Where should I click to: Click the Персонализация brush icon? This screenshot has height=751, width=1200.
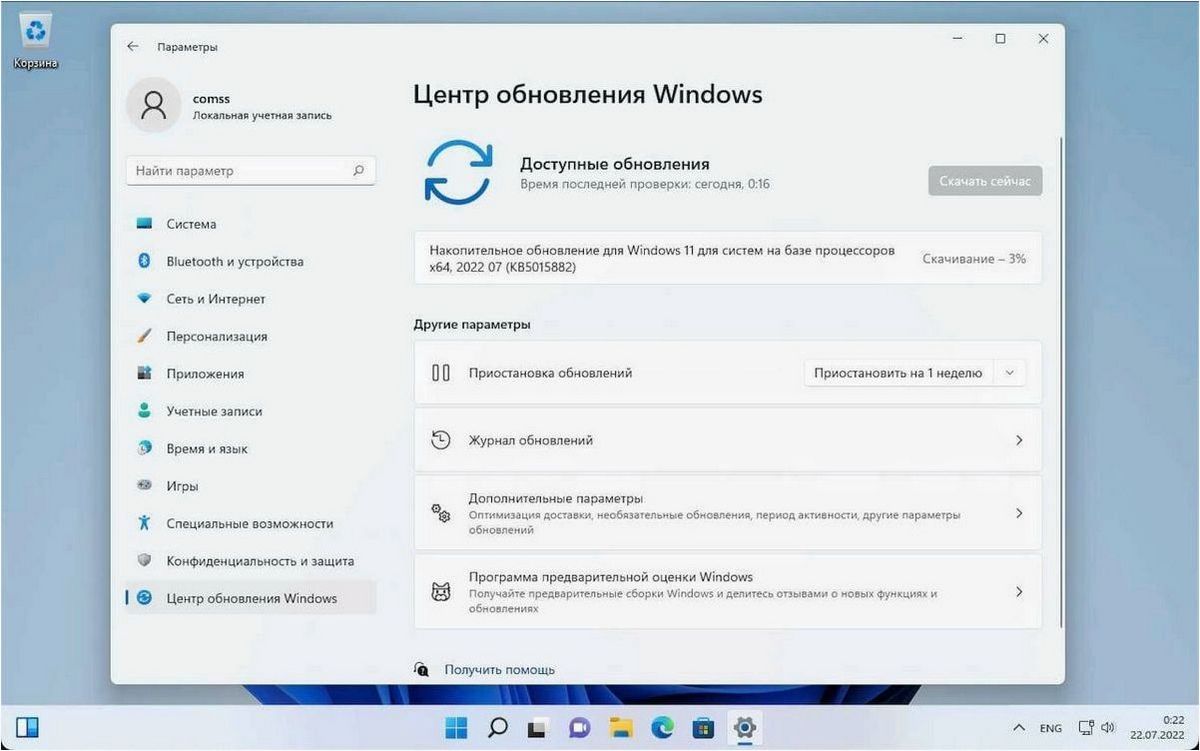click(x=144, y=336)
